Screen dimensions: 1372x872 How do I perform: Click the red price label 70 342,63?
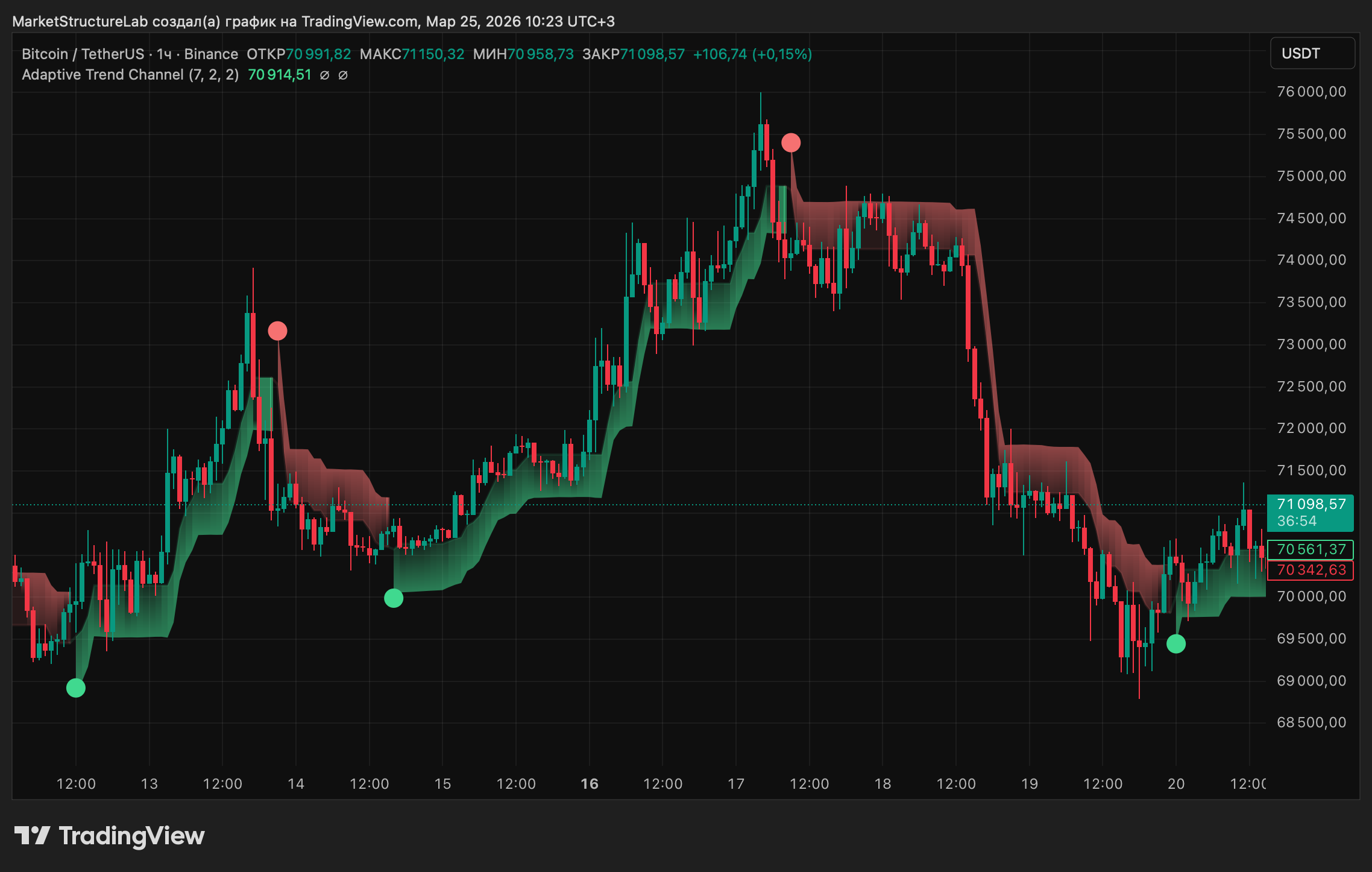(1311, 570)
